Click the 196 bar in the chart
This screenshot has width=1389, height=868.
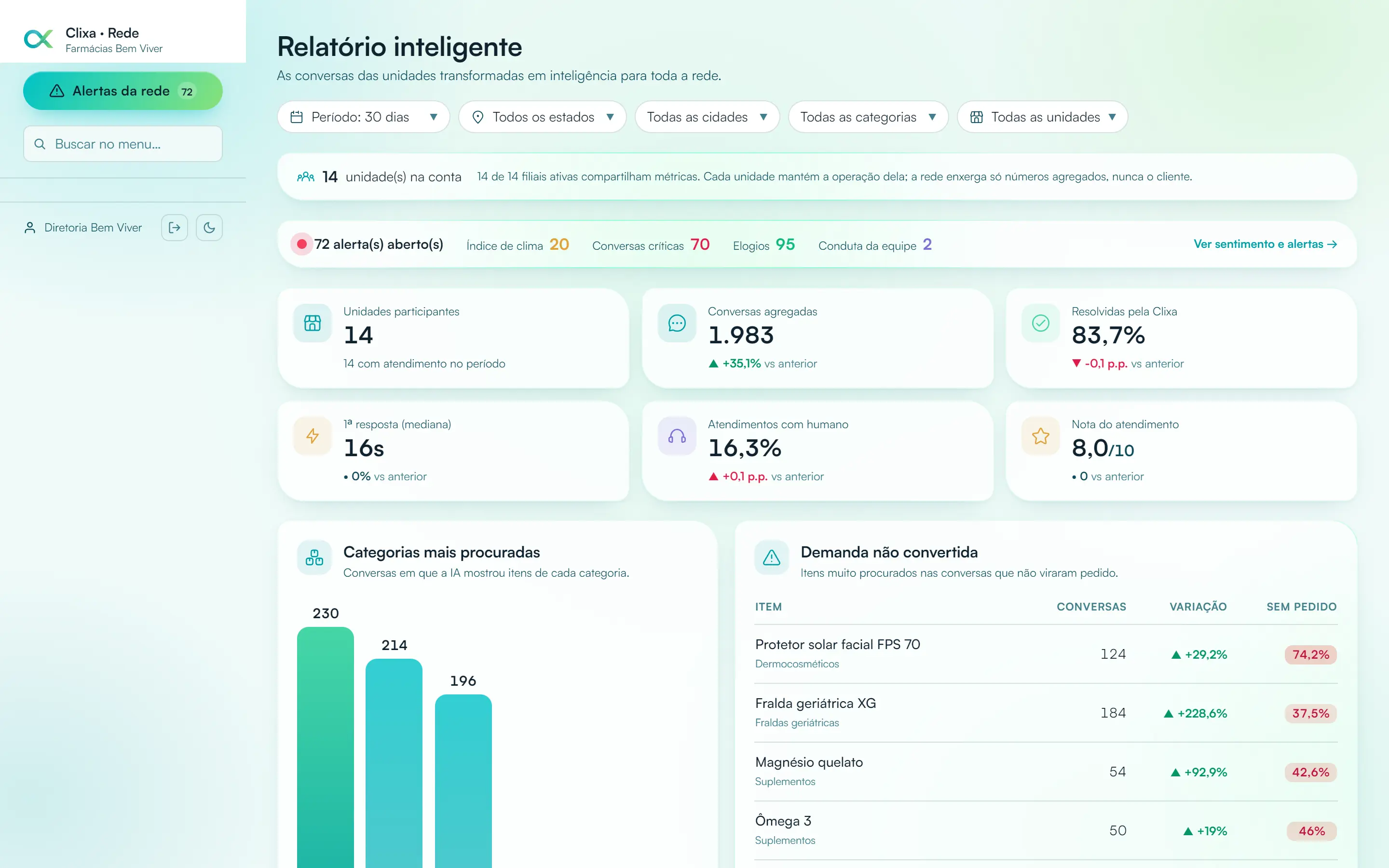(463, 781)
